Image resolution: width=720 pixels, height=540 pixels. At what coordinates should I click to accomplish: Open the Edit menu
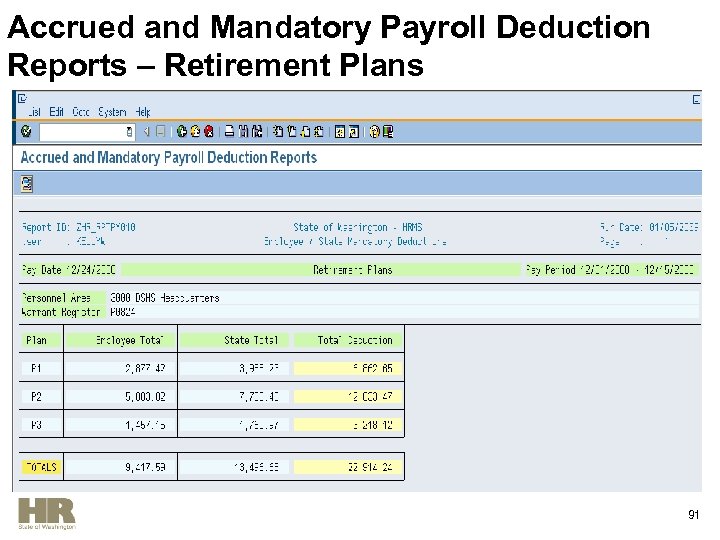[56, 112]
